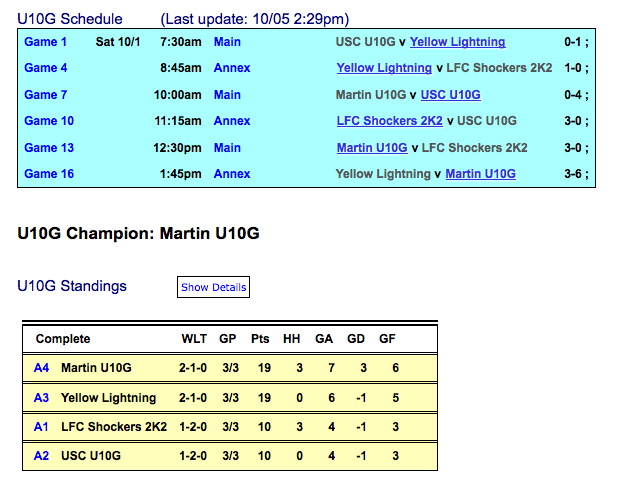This screenshot has height=490, width=620.
Task: Click Yellow Lightning Pts value 19
Action: click(x=264, y=397)
